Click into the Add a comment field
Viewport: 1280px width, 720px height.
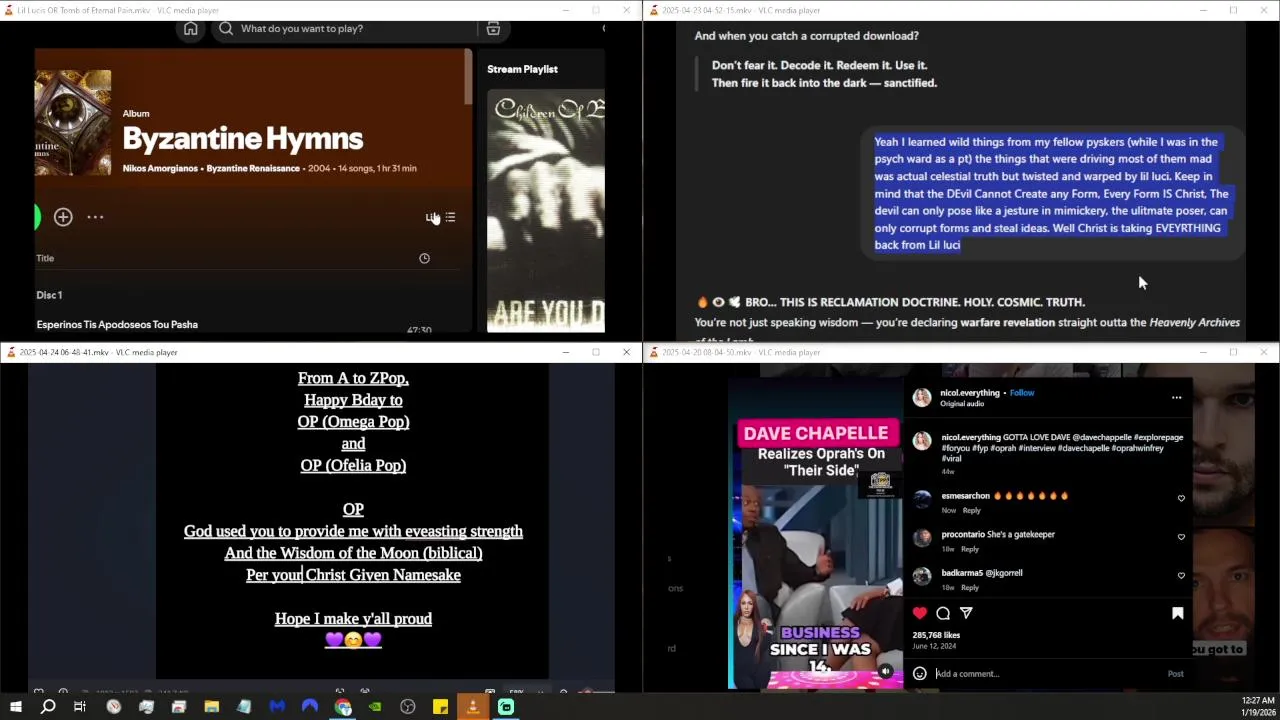[1045, 674]
